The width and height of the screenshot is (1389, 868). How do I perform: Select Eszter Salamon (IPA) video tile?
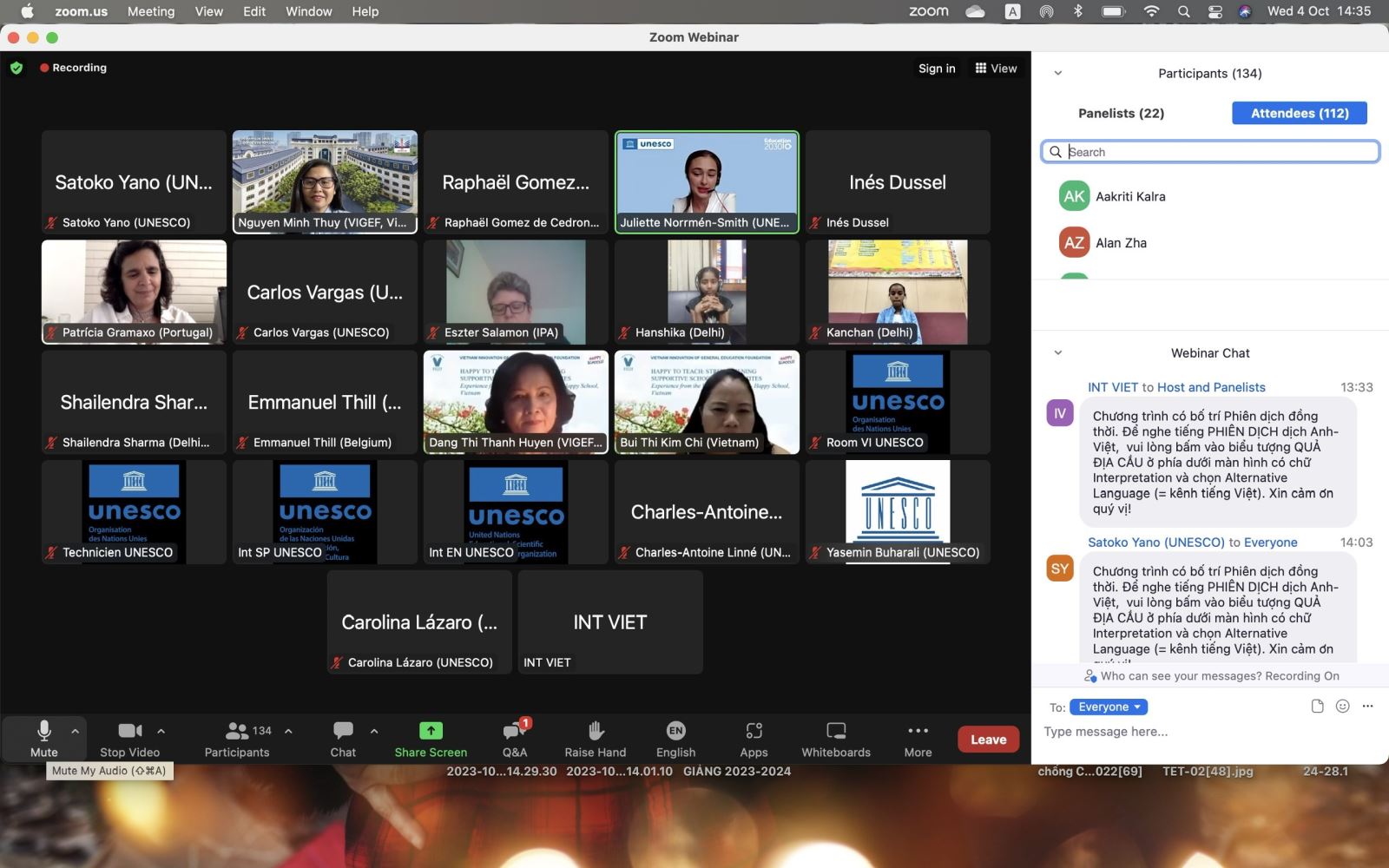tap(516, 293)
